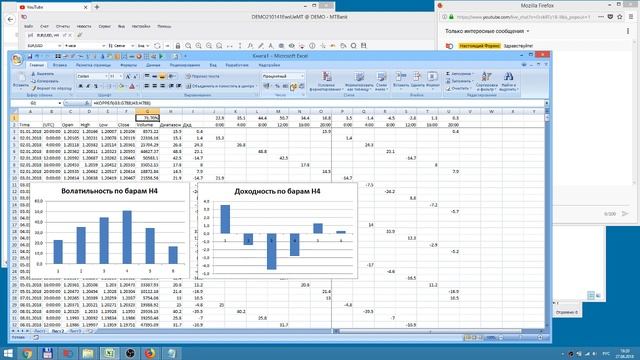
Task: Click increase decimal icon in number group
Action: click(x=293, y=86)
